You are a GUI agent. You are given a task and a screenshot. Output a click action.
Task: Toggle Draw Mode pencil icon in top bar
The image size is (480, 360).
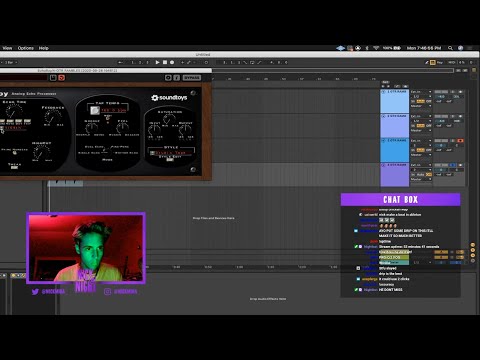pyautogui.click(x=427, y=62)
